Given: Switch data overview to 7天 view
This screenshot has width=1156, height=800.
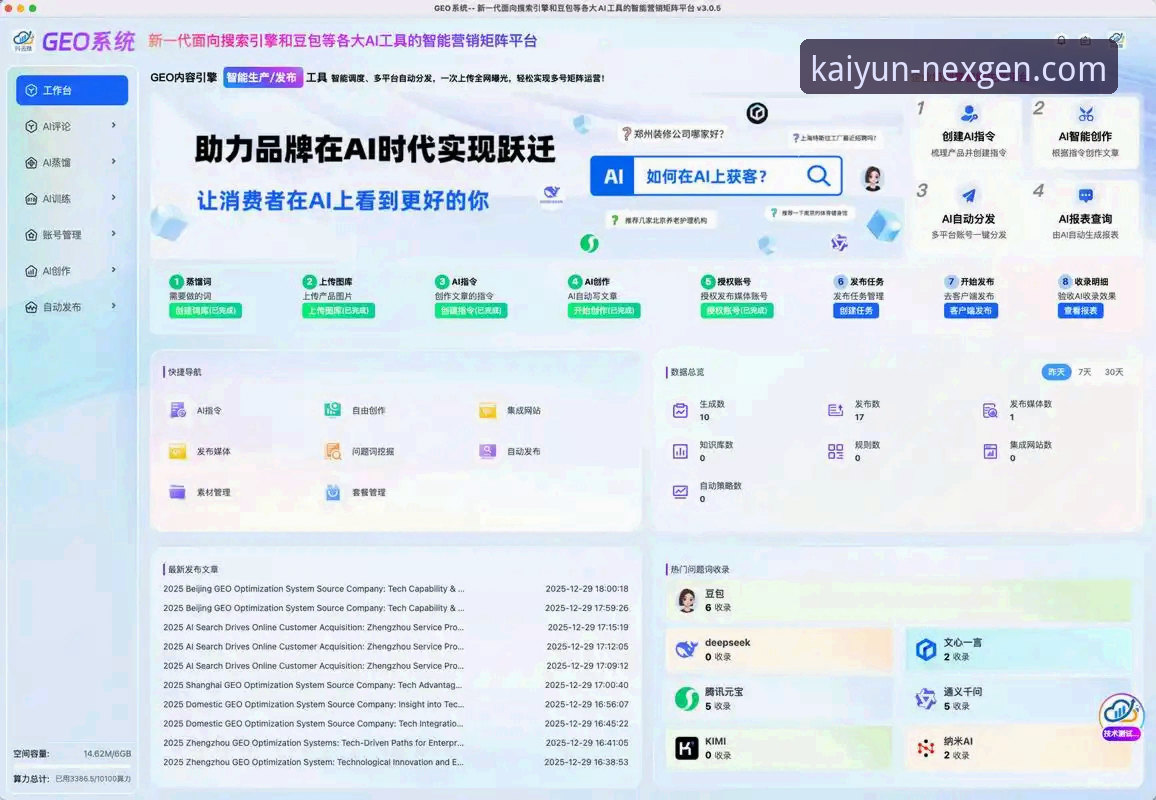Looking at the screenshot, I should tap(1086, 371).
